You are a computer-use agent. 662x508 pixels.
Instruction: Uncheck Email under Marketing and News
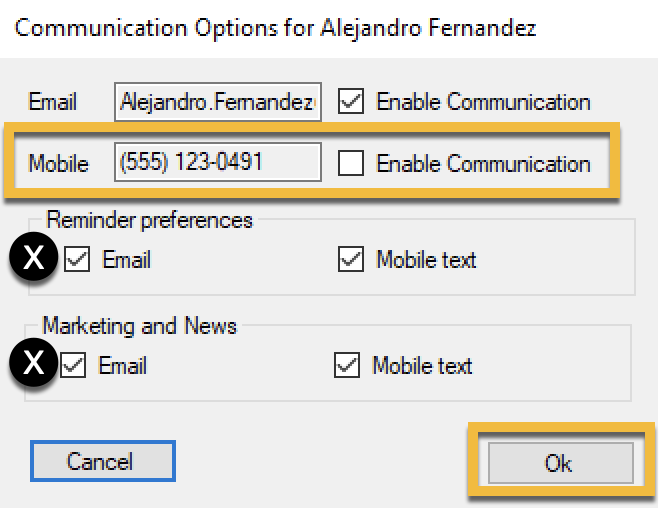[x=73, y=365]
